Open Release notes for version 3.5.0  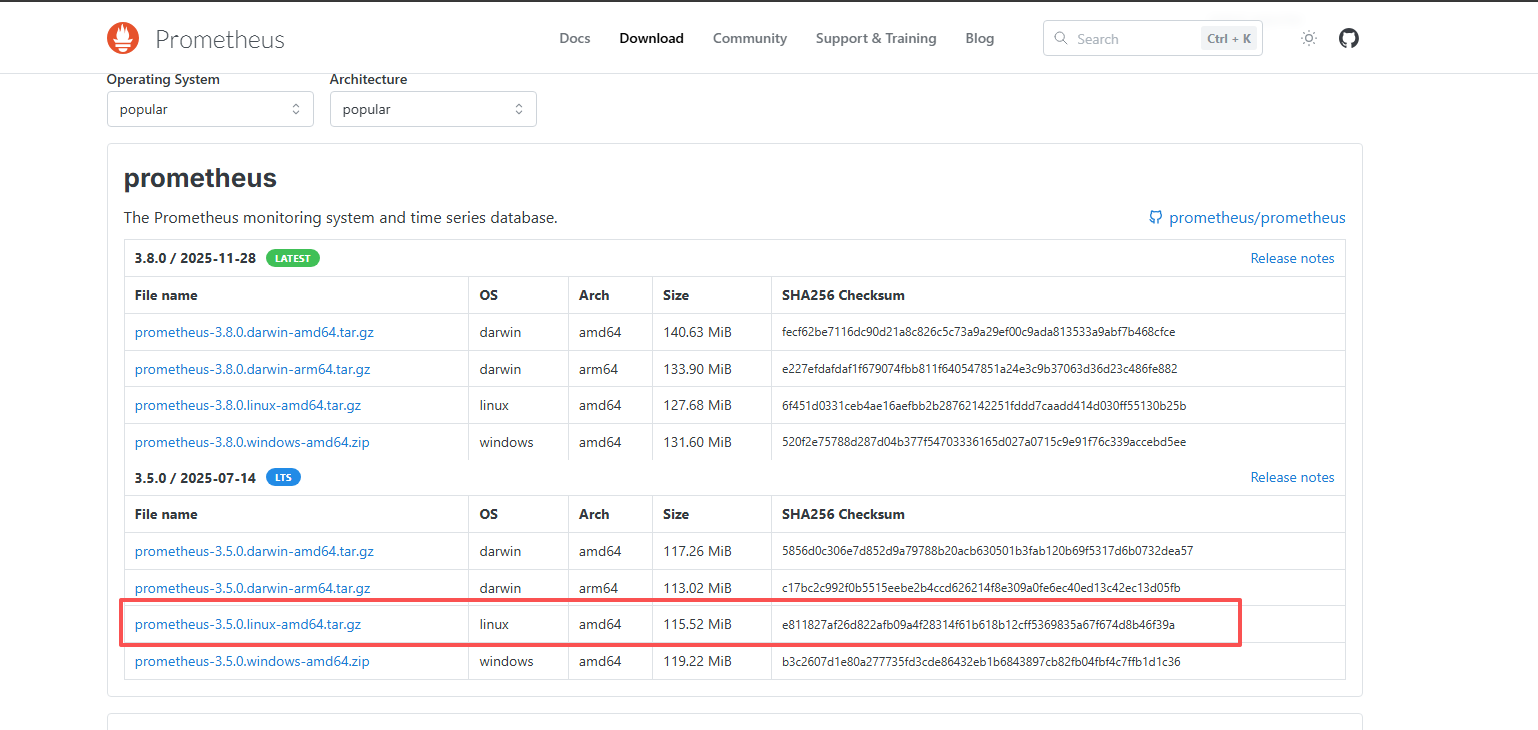pyautogui.click(x=1292, y=477)
